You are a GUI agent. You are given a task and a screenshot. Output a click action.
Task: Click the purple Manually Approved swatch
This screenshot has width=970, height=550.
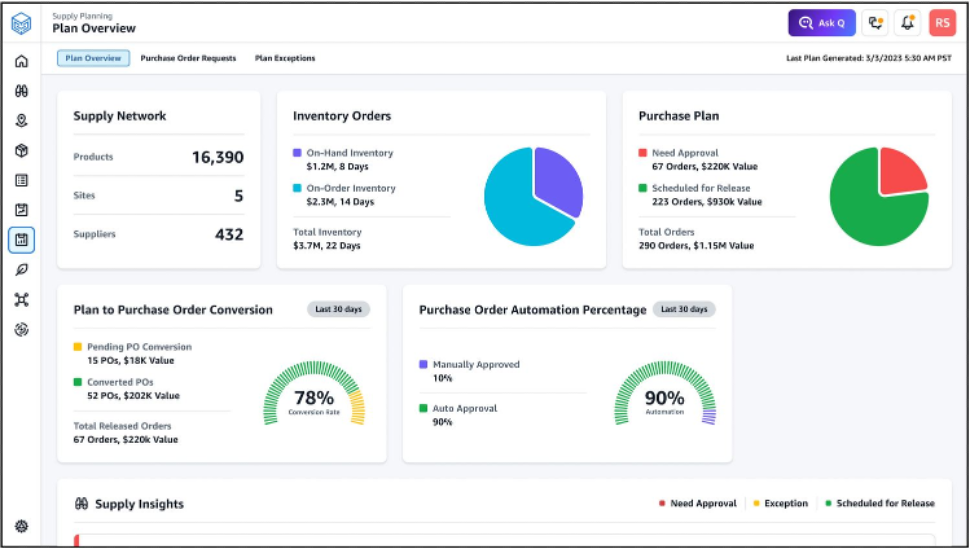(423, 364)
